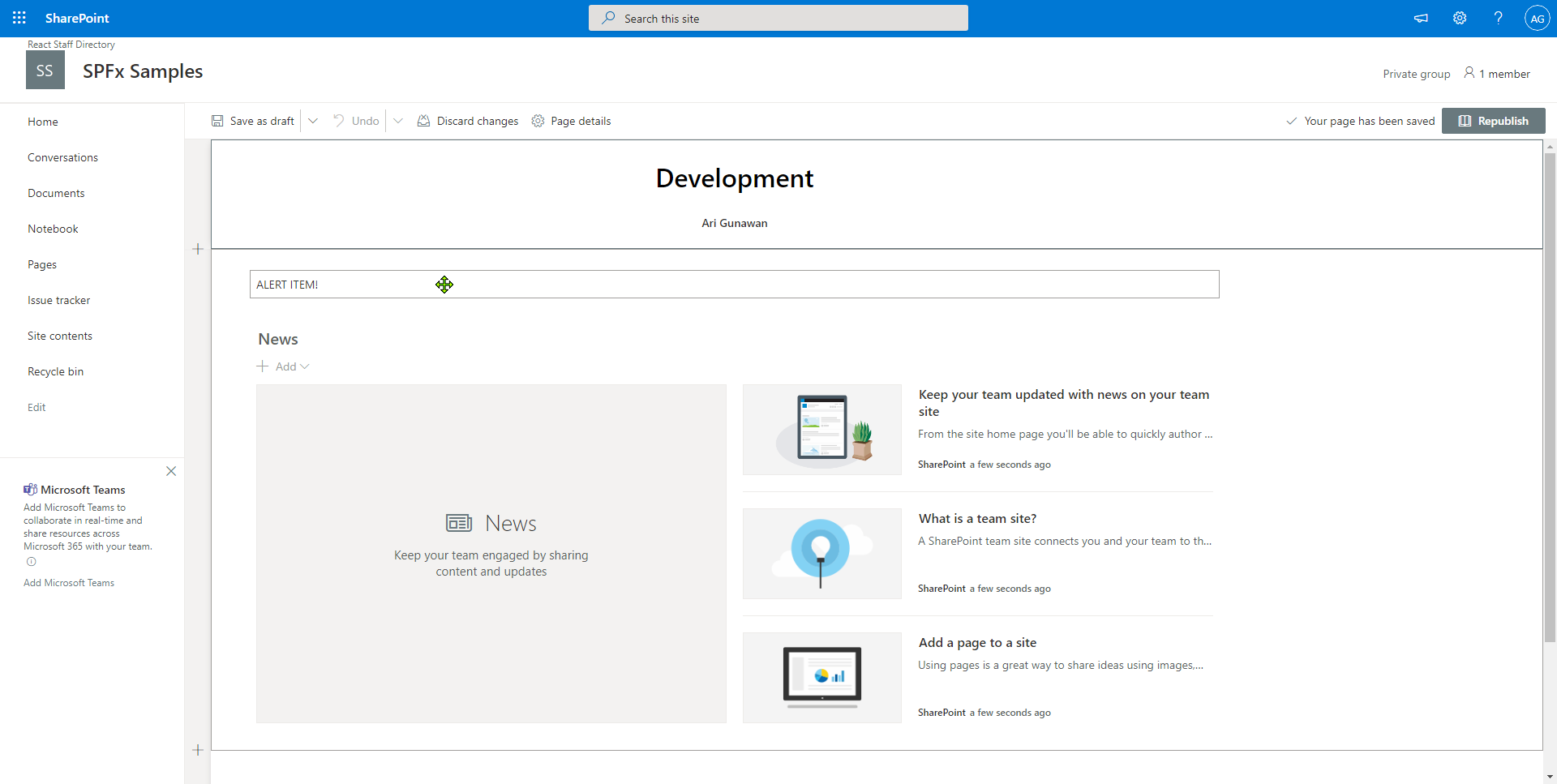The image size is (1557, 784).
Task: Dismiss the Microsoft Teams panel
Action: click(171, 471)
